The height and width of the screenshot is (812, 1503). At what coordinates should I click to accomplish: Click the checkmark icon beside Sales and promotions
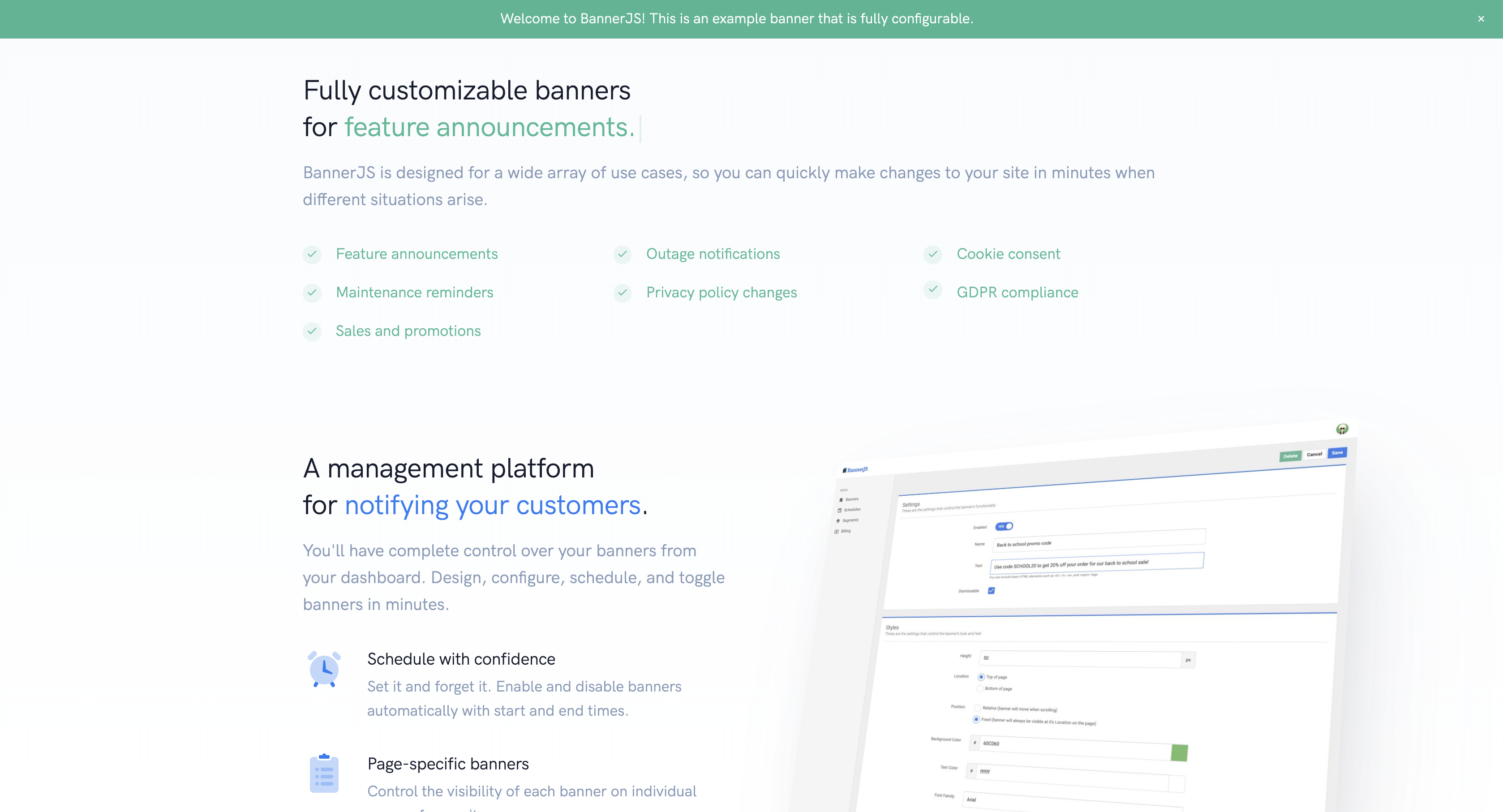[x=312, y=331]
